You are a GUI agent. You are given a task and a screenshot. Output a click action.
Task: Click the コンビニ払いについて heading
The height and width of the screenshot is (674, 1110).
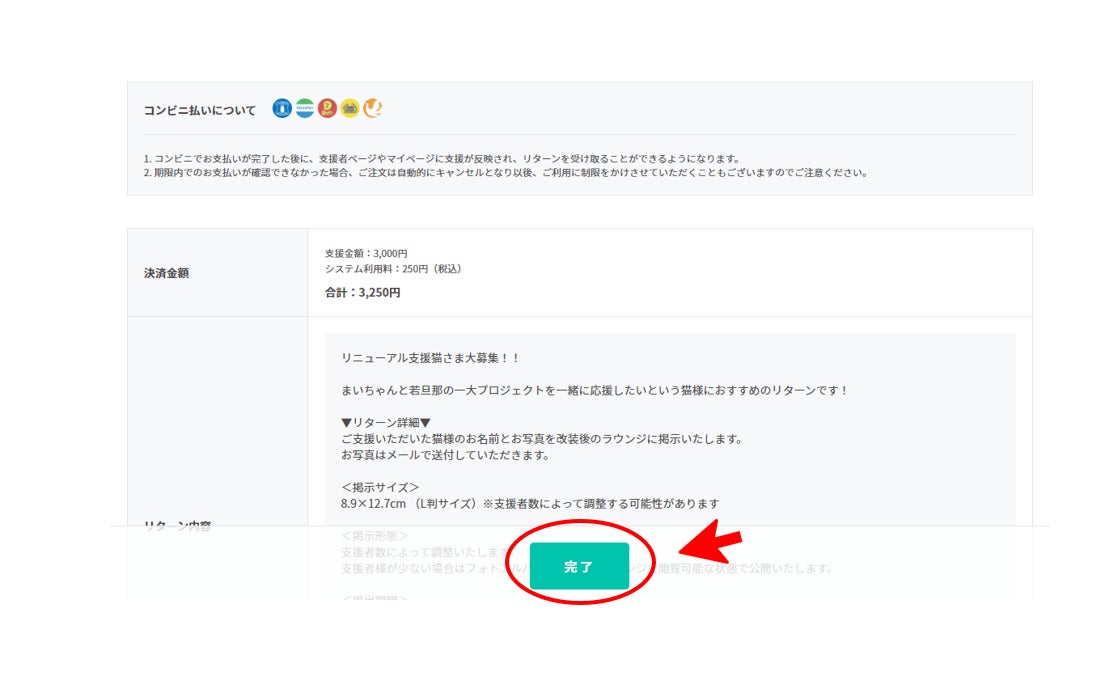(x=200, y=110)
